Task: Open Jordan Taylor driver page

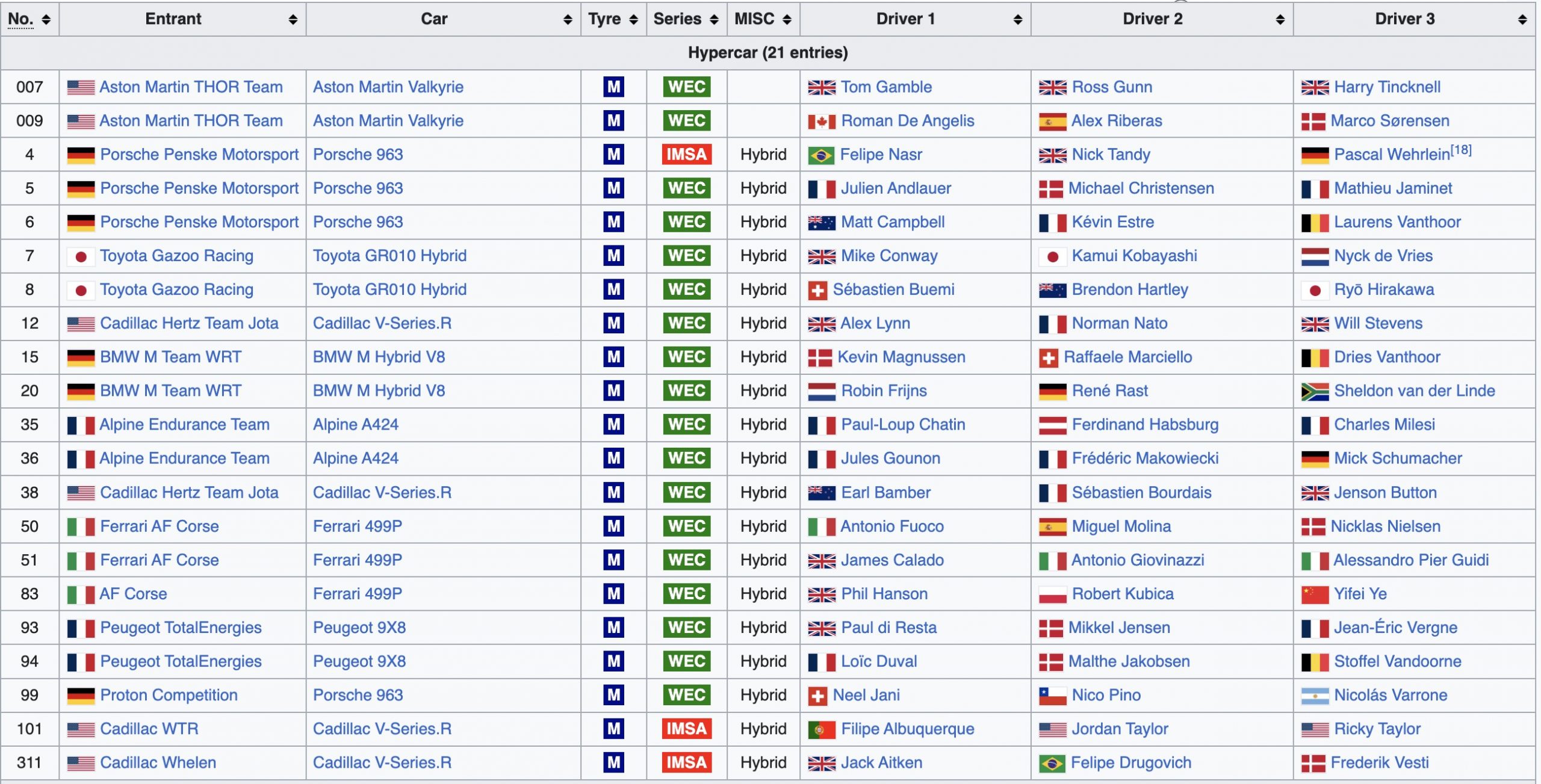Action: tap(1120, 729)
